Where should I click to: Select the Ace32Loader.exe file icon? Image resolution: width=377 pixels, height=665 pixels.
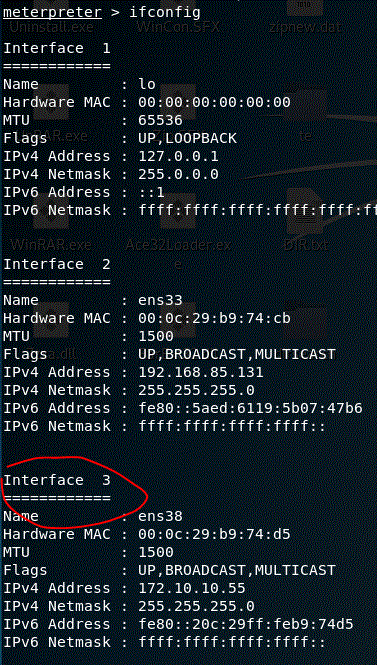(179, 250)
